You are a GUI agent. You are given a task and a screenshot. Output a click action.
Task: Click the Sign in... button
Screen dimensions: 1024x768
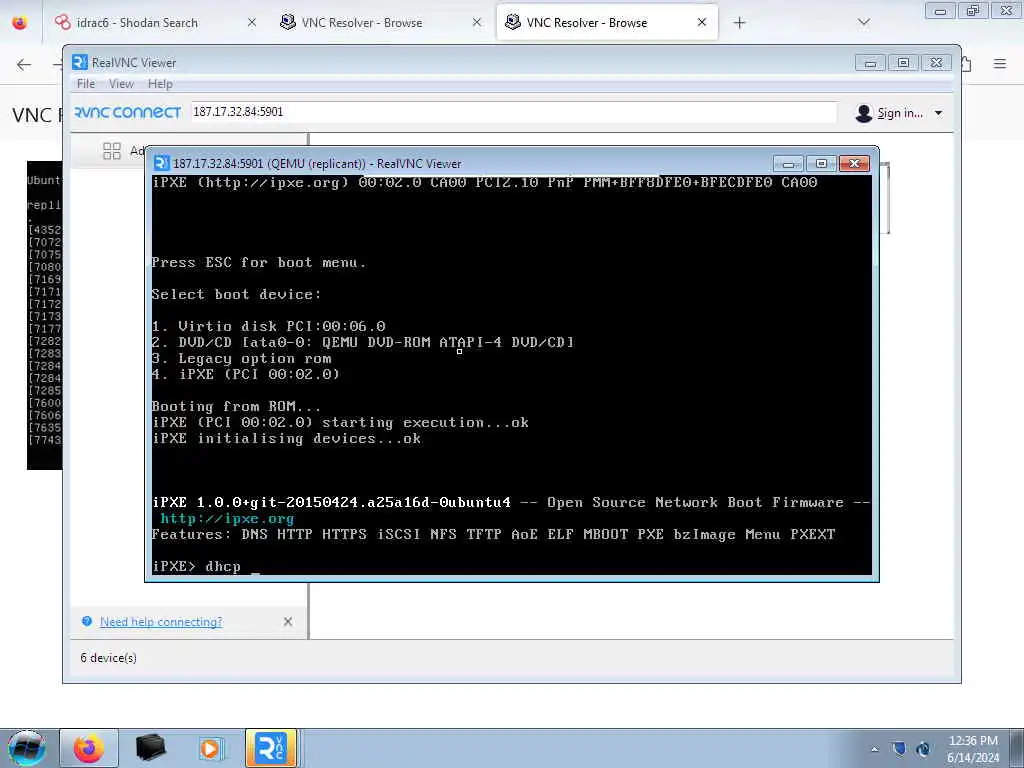click(899, 113)
